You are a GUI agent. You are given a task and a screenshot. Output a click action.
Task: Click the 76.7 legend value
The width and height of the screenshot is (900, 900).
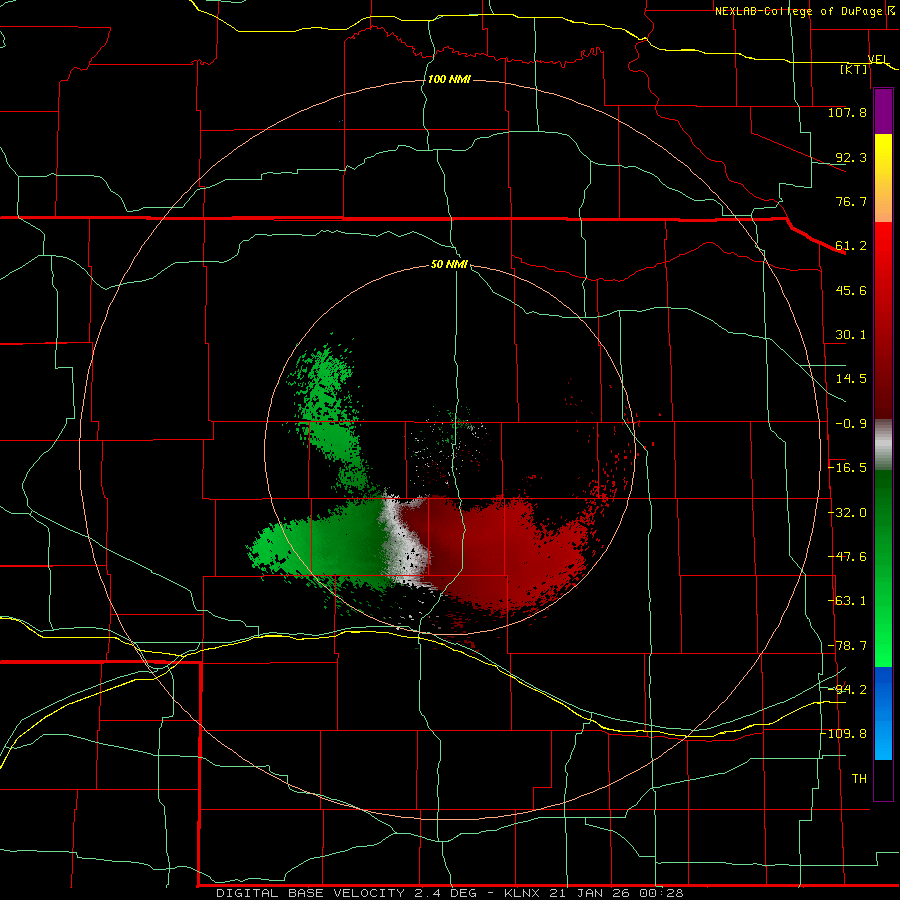point(851,201)
